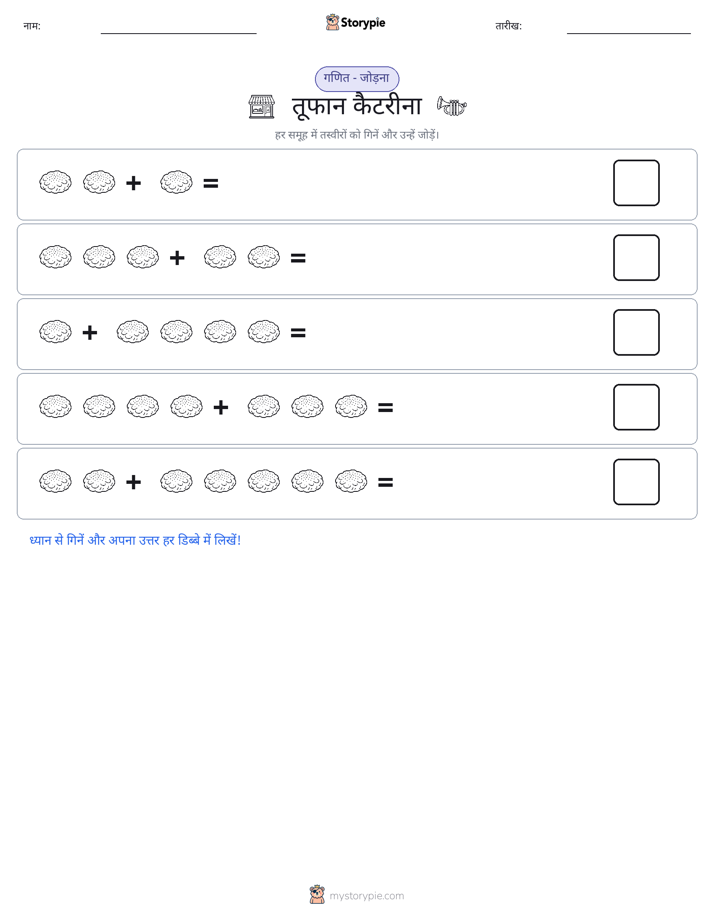714x924 pixels.
Task: Click the bear icon in the footer
Action: (x=317, y=895)
